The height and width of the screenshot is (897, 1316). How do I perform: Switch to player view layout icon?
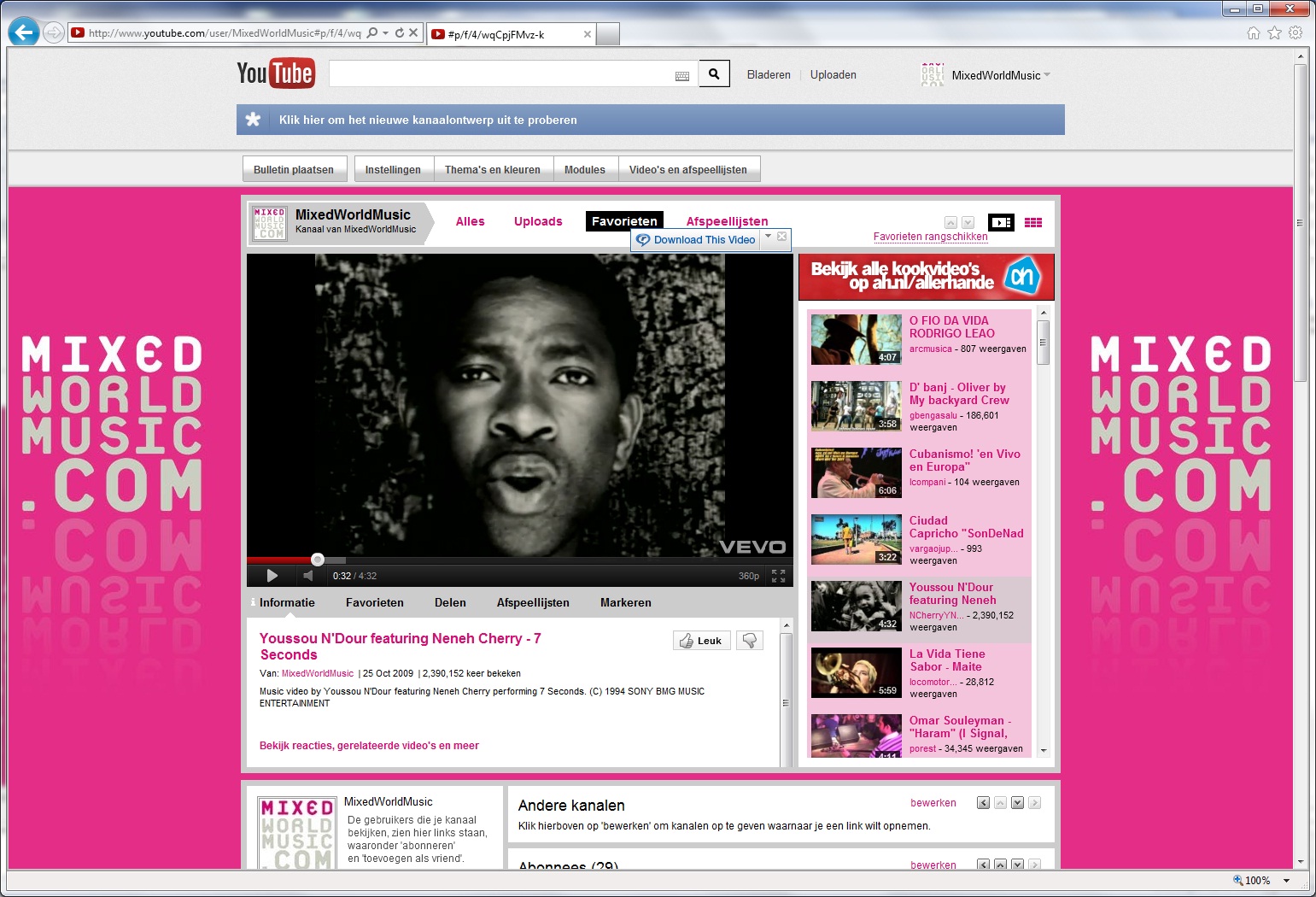click(1001, 222)
